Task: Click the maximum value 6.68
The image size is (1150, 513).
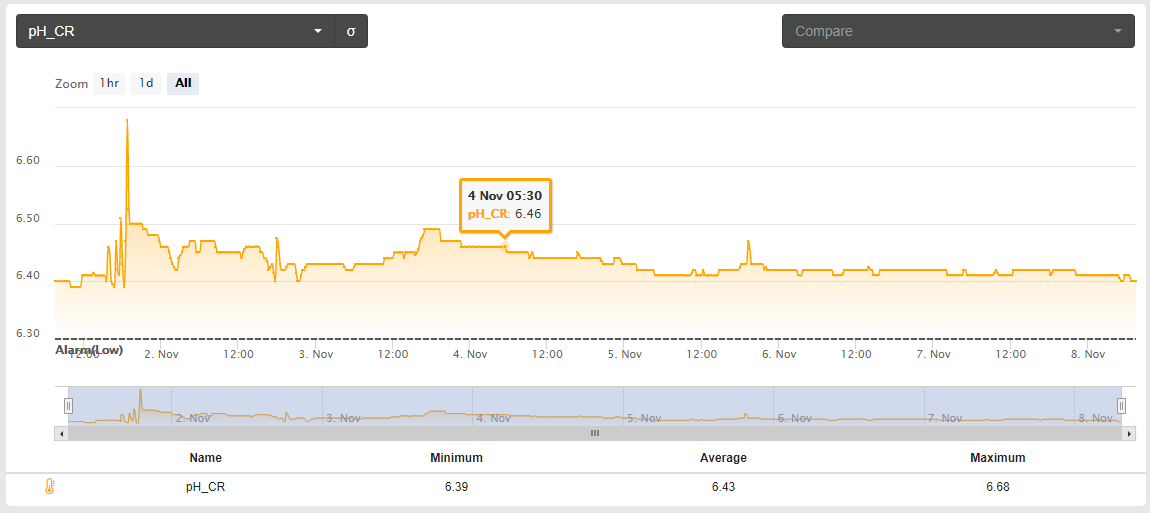Action: point(997,487)
